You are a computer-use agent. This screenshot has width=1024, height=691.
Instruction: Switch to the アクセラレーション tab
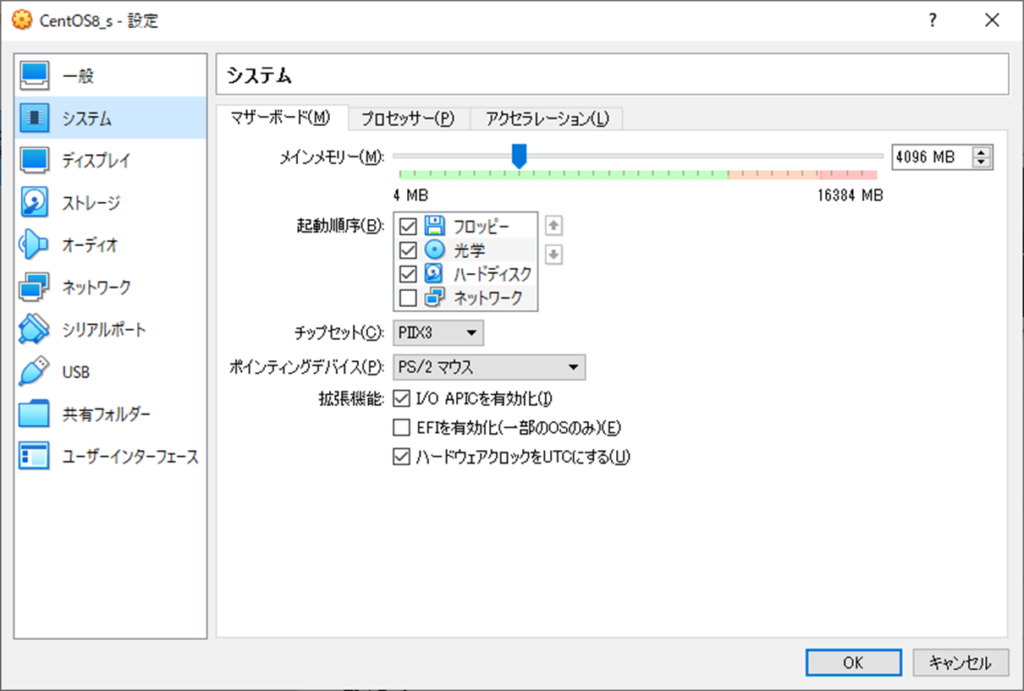(x=547, y=119)
